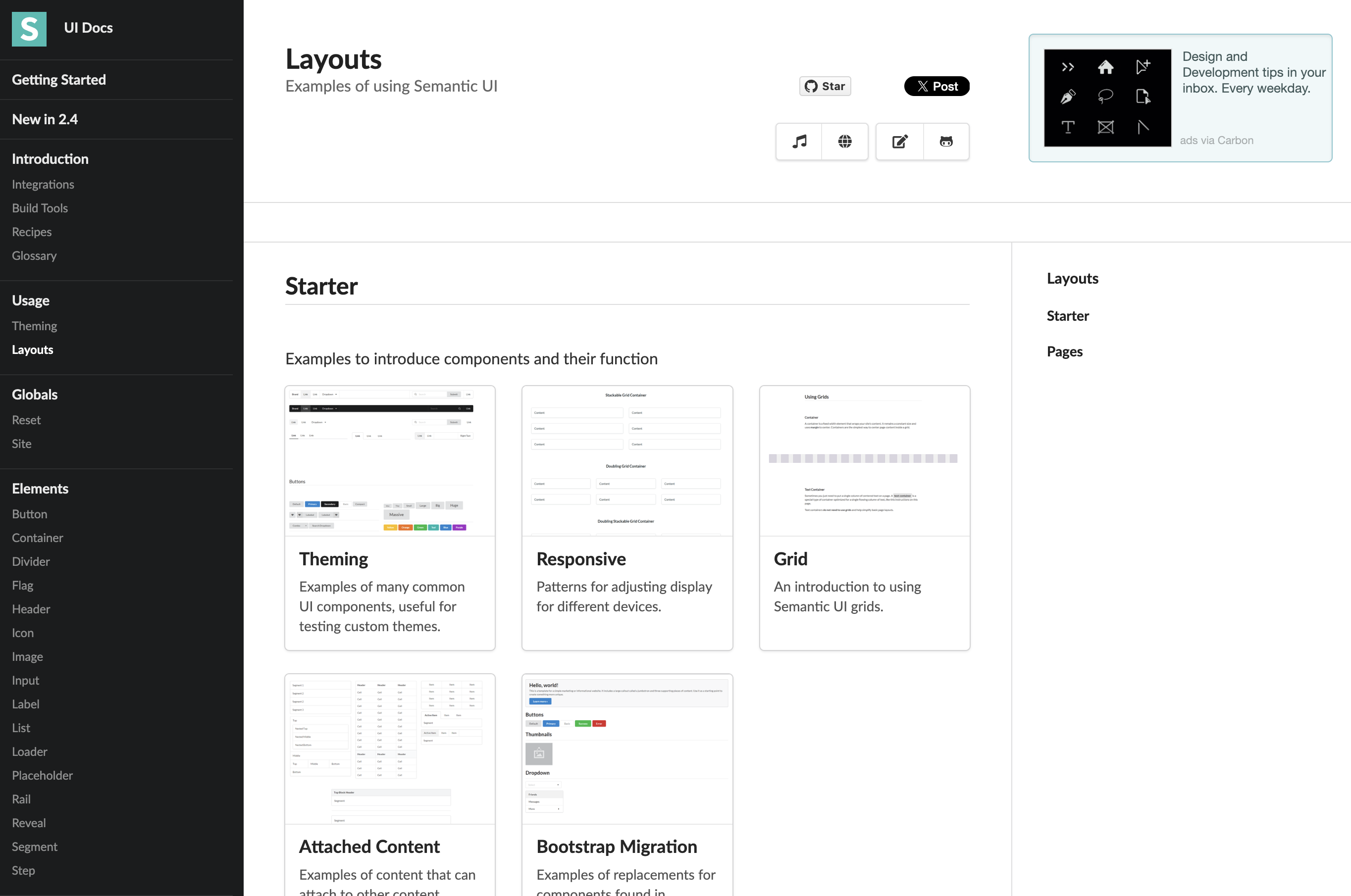Click 'Patterns for adjusting display for different devices.'
This screenshot has width=1351, height=896.
click(624, 596)
